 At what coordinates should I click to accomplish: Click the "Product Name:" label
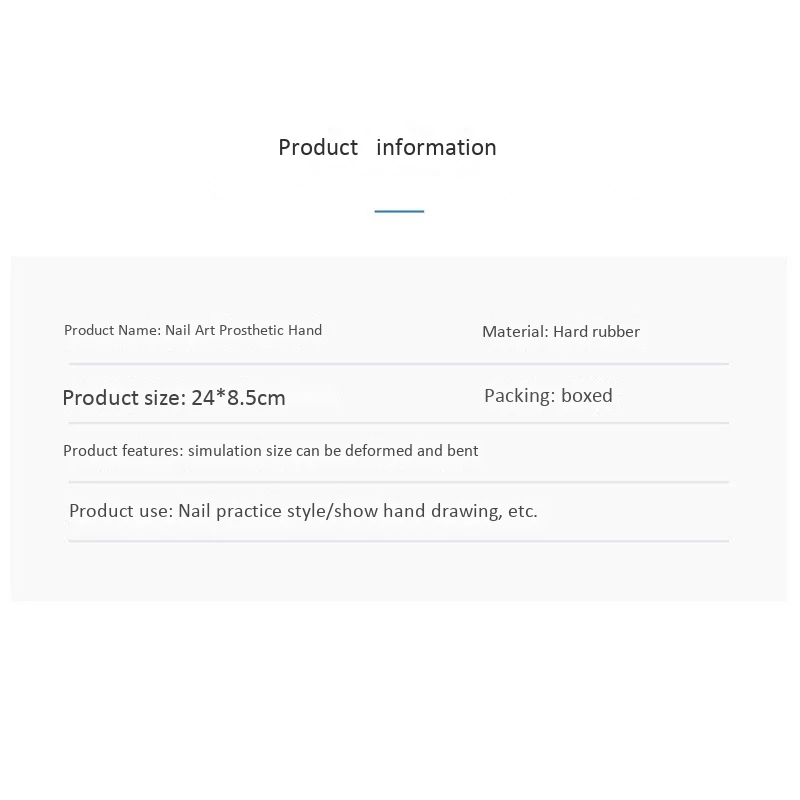[112, 330]
